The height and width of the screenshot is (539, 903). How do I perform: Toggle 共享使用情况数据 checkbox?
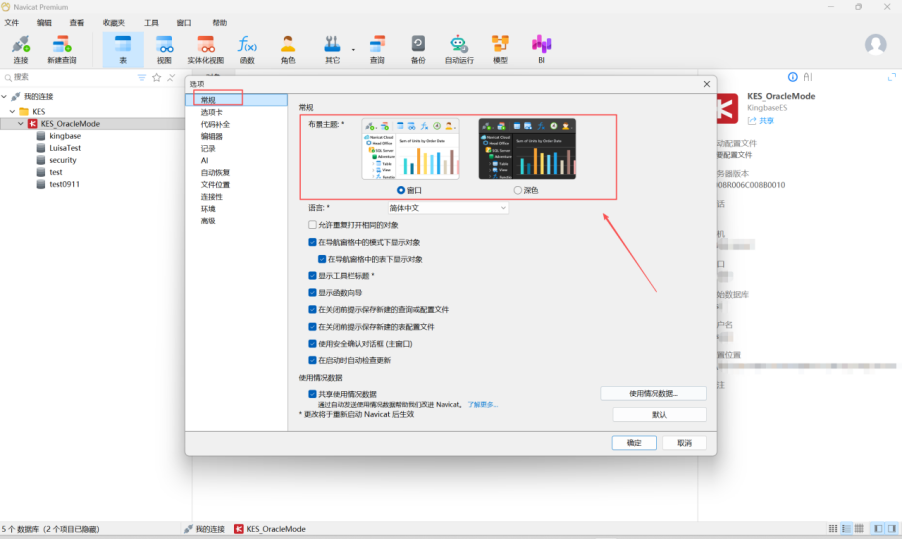[313, 394]
